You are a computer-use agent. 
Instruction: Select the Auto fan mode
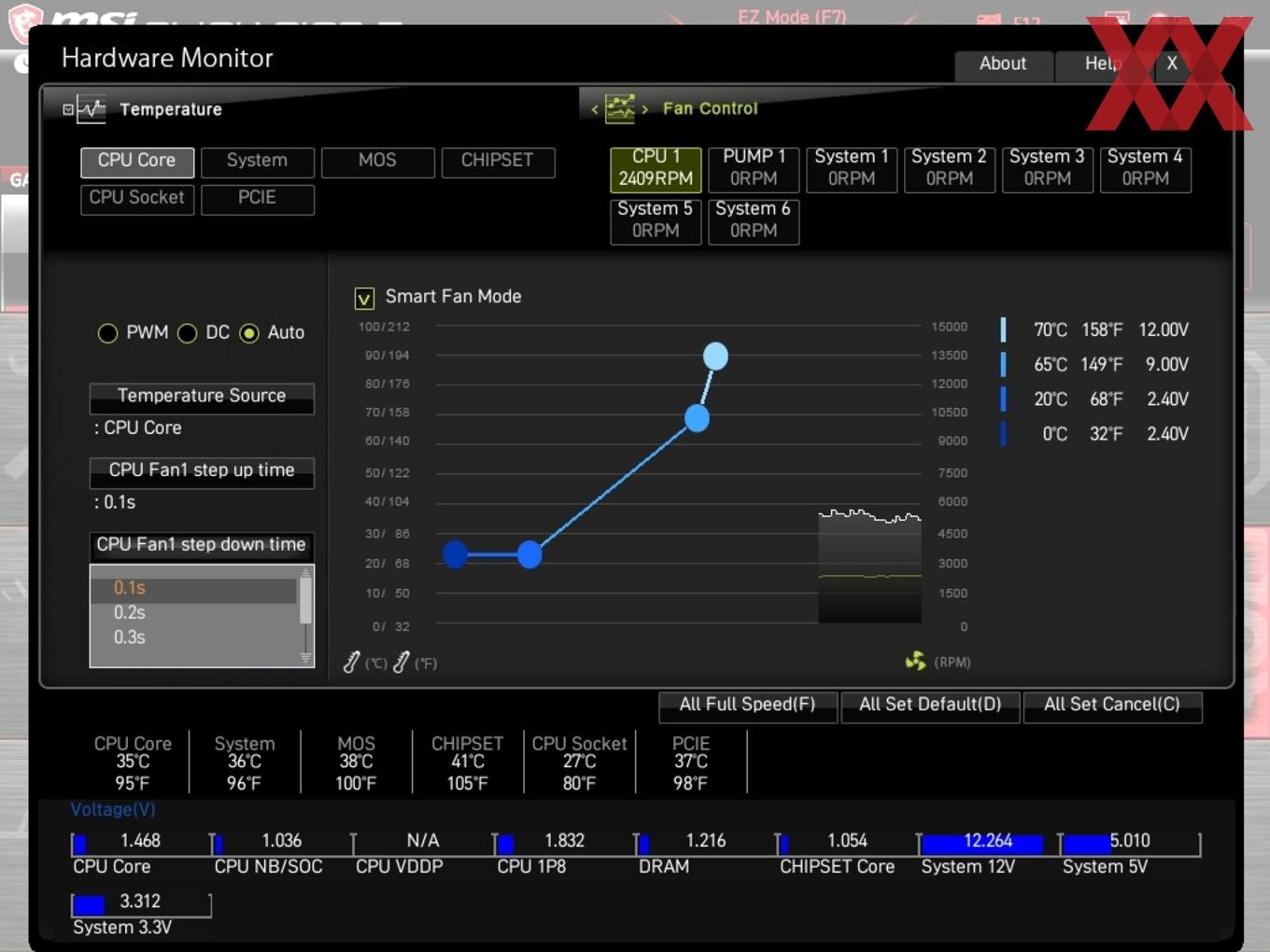click(249, 333)
